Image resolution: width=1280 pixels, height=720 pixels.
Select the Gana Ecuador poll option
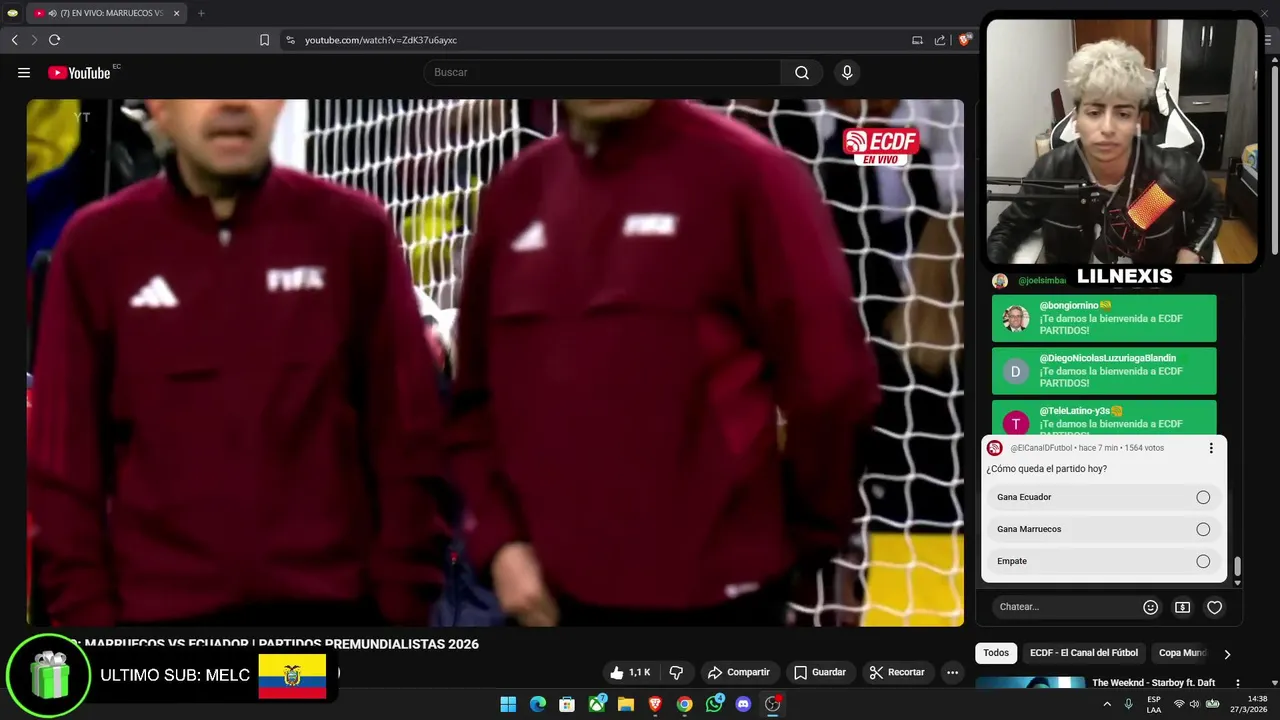coord(1104,497)
